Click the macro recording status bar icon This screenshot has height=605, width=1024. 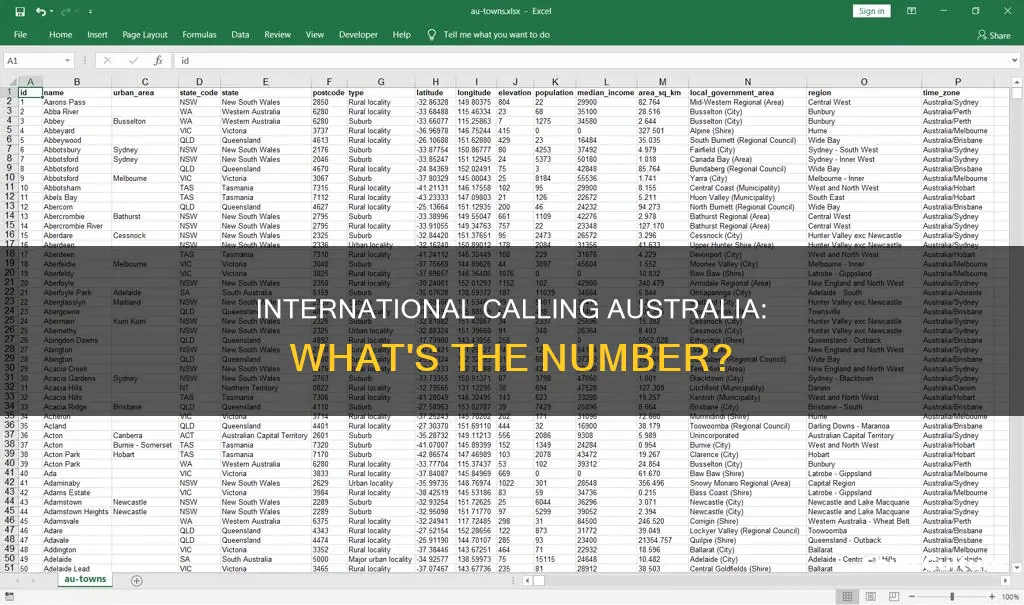pos(9,596)
